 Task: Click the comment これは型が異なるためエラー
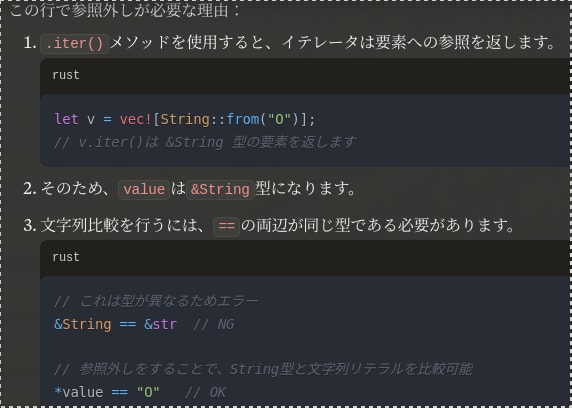(156, 301)
